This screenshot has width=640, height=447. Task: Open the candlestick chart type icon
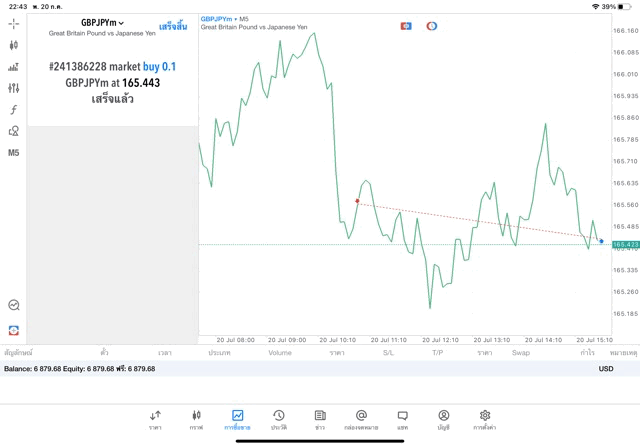[x=13, y=45]
